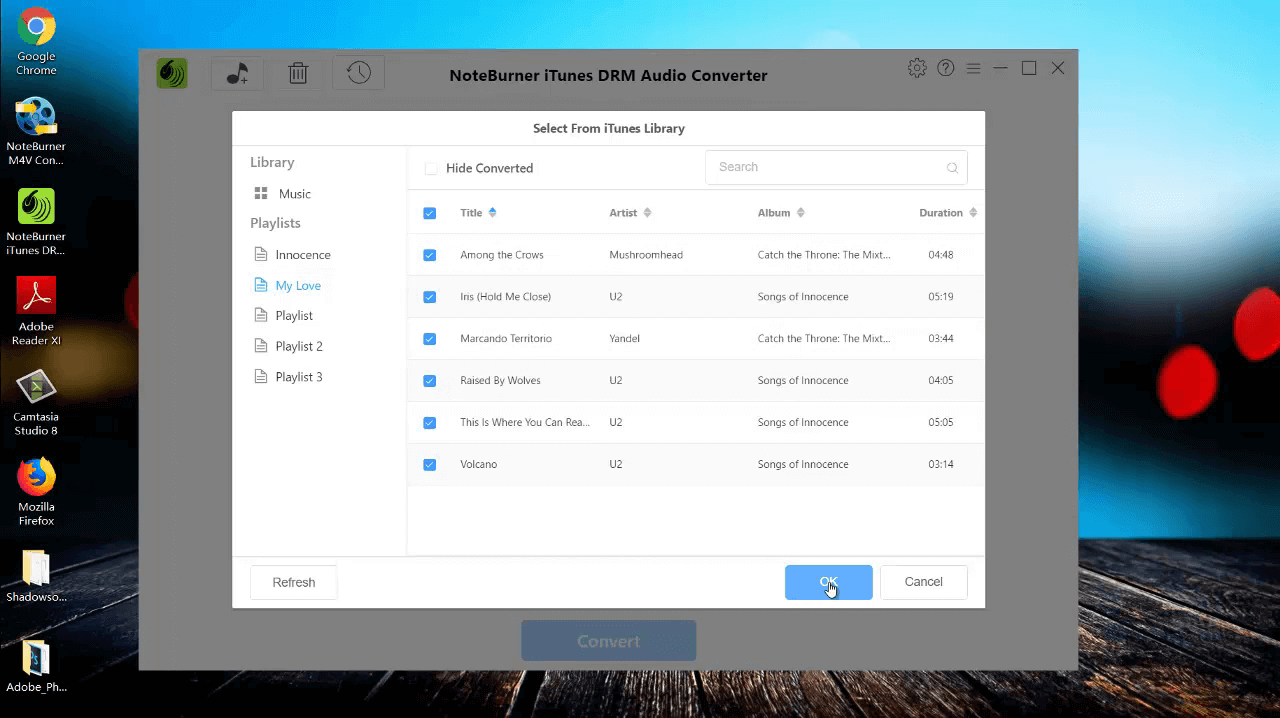1280x718 pixels.
Task: Click the 03:14 duration value
Action: click(941, 465)
